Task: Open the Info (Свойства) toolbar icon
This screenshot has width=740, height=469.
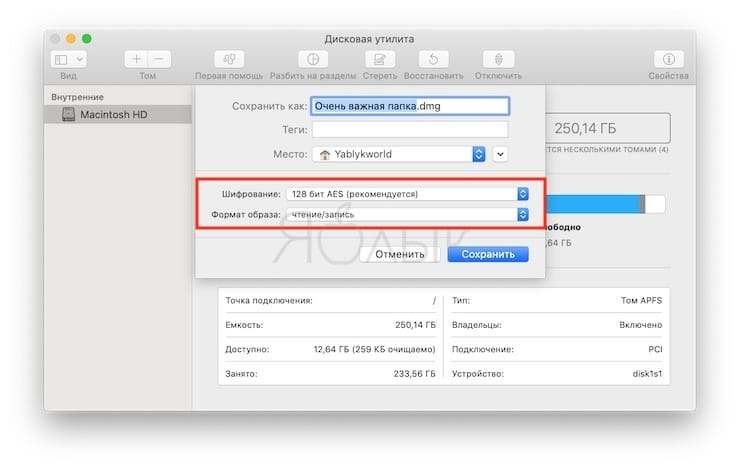Action: (x=668, y=59)
